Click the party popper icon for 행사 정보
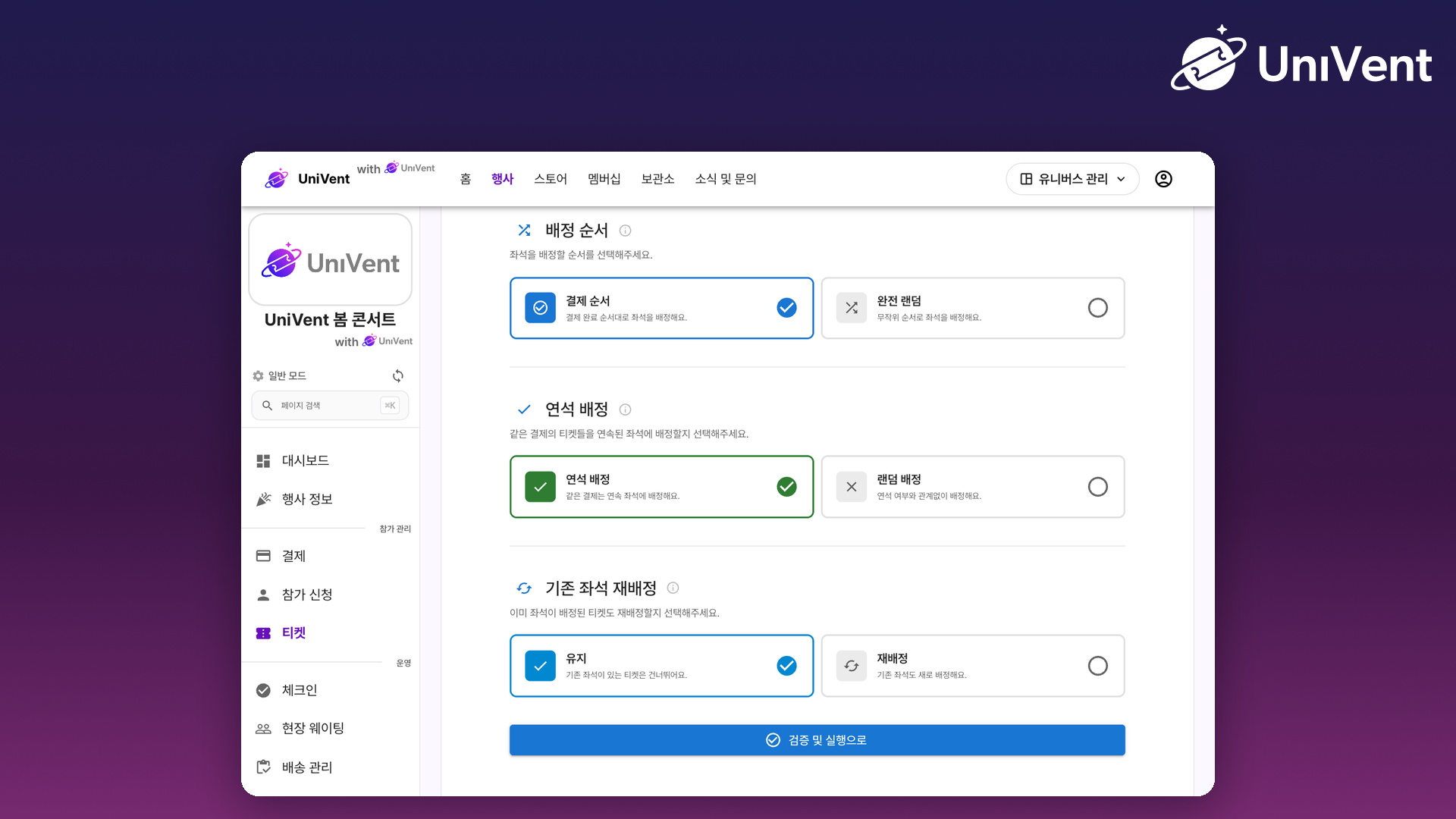 click(263, 499)
